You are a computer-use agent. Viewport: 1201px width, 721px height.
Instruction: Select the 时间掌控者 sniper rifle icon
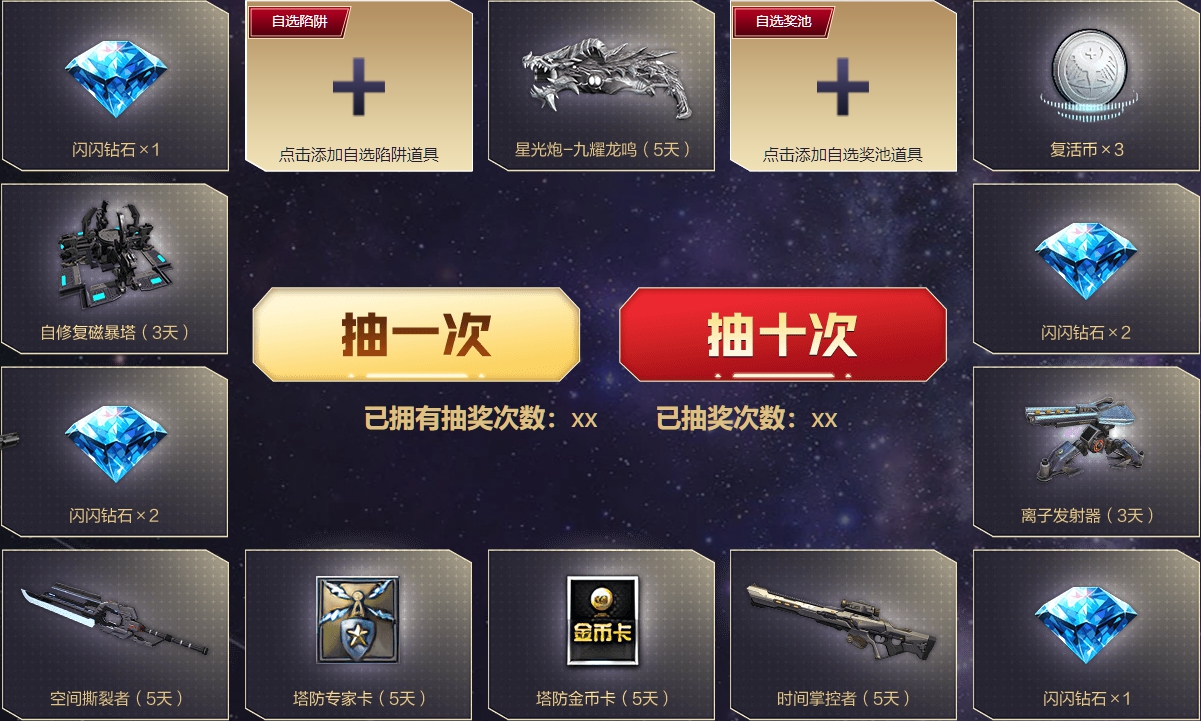pos(844,622)
